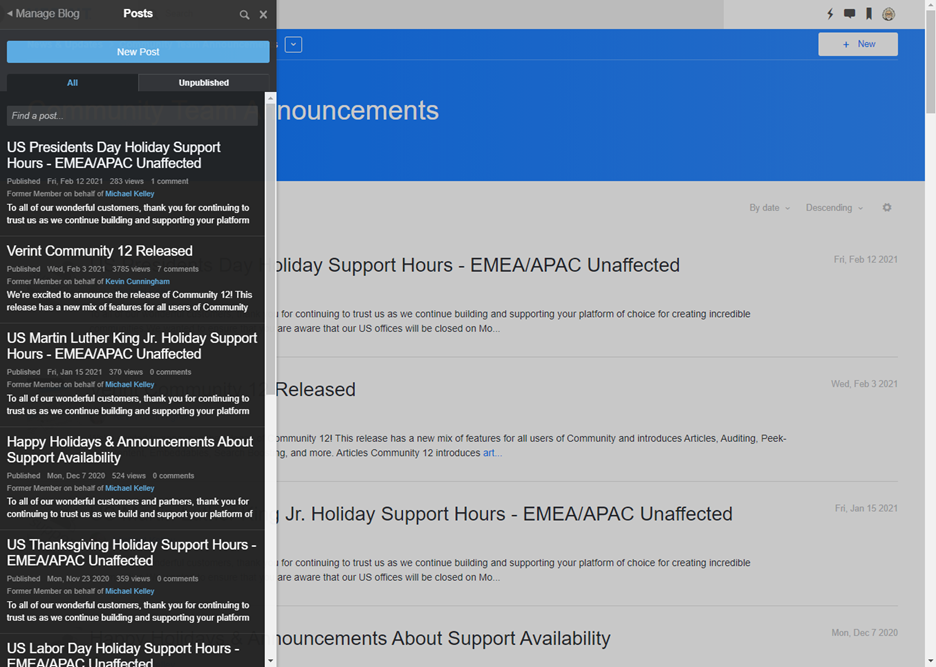
Task: Switch to the Unpublished tab
Action: 204,82
